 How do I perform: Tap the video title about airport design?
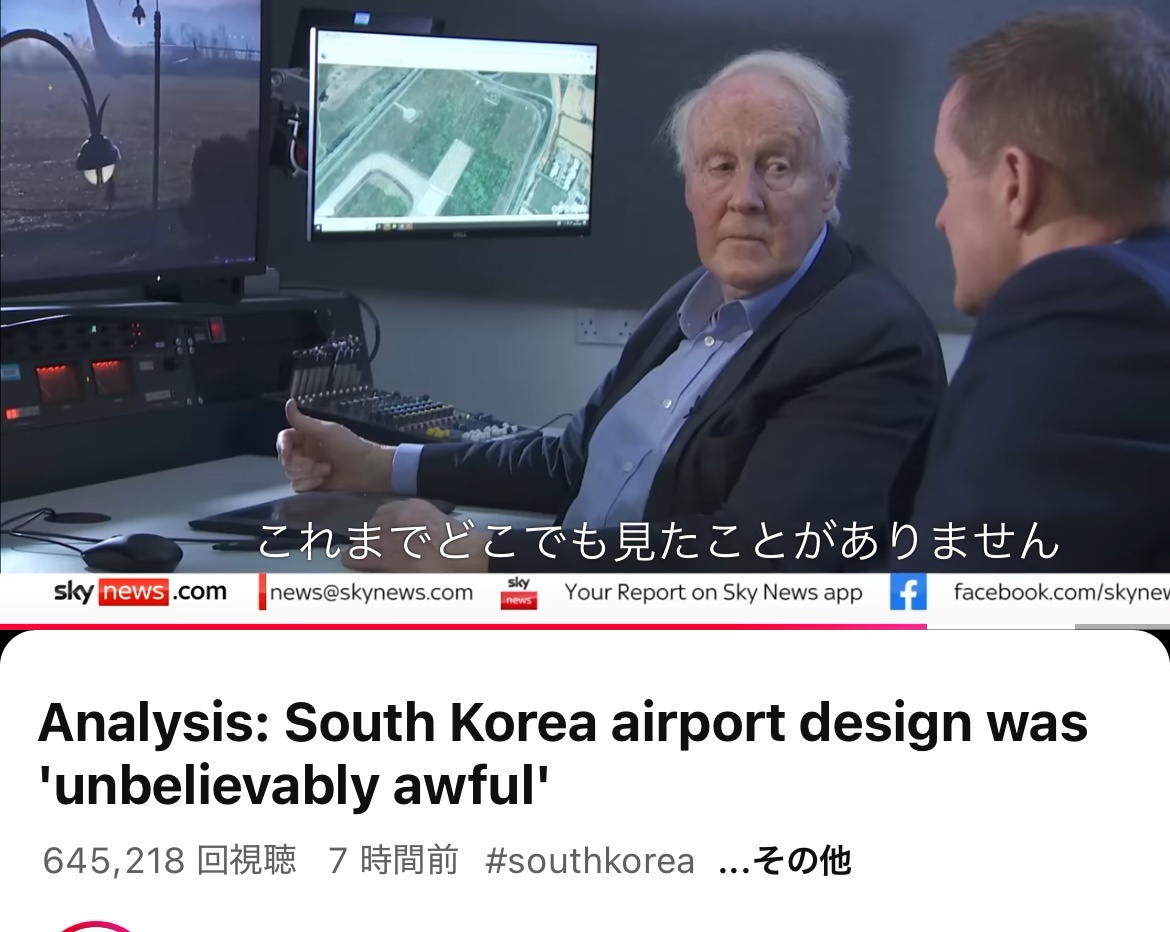coord(563,754)
